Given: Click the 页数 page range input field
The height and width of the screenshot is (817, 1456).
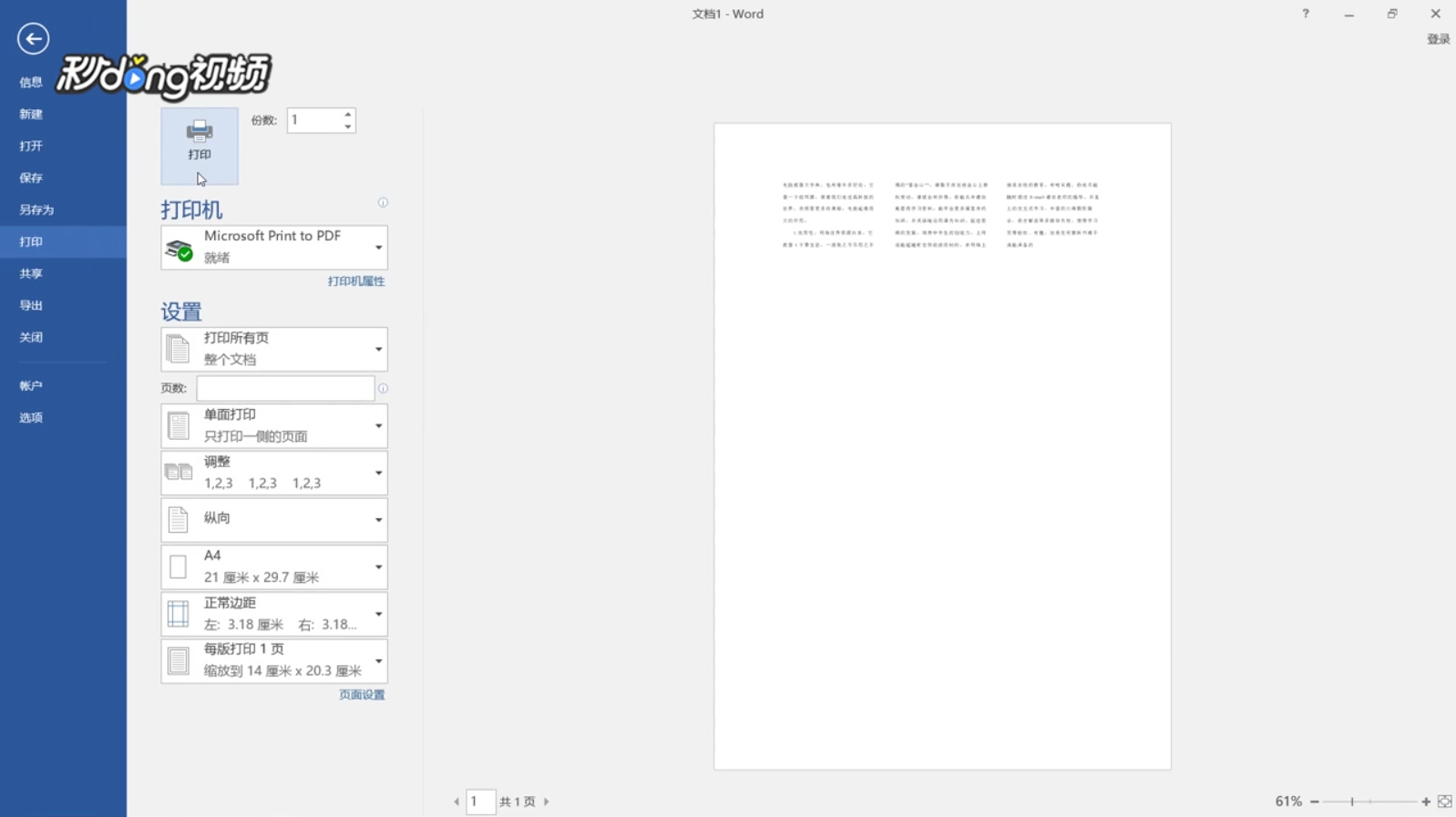Looking at the screenshot, I should pyautogui.click(x=285, y=388).
